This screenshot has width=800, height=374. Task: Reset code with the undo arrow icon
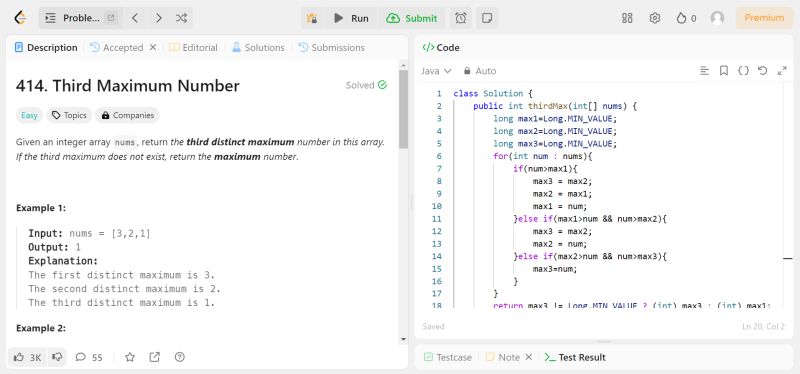point(762,71)
